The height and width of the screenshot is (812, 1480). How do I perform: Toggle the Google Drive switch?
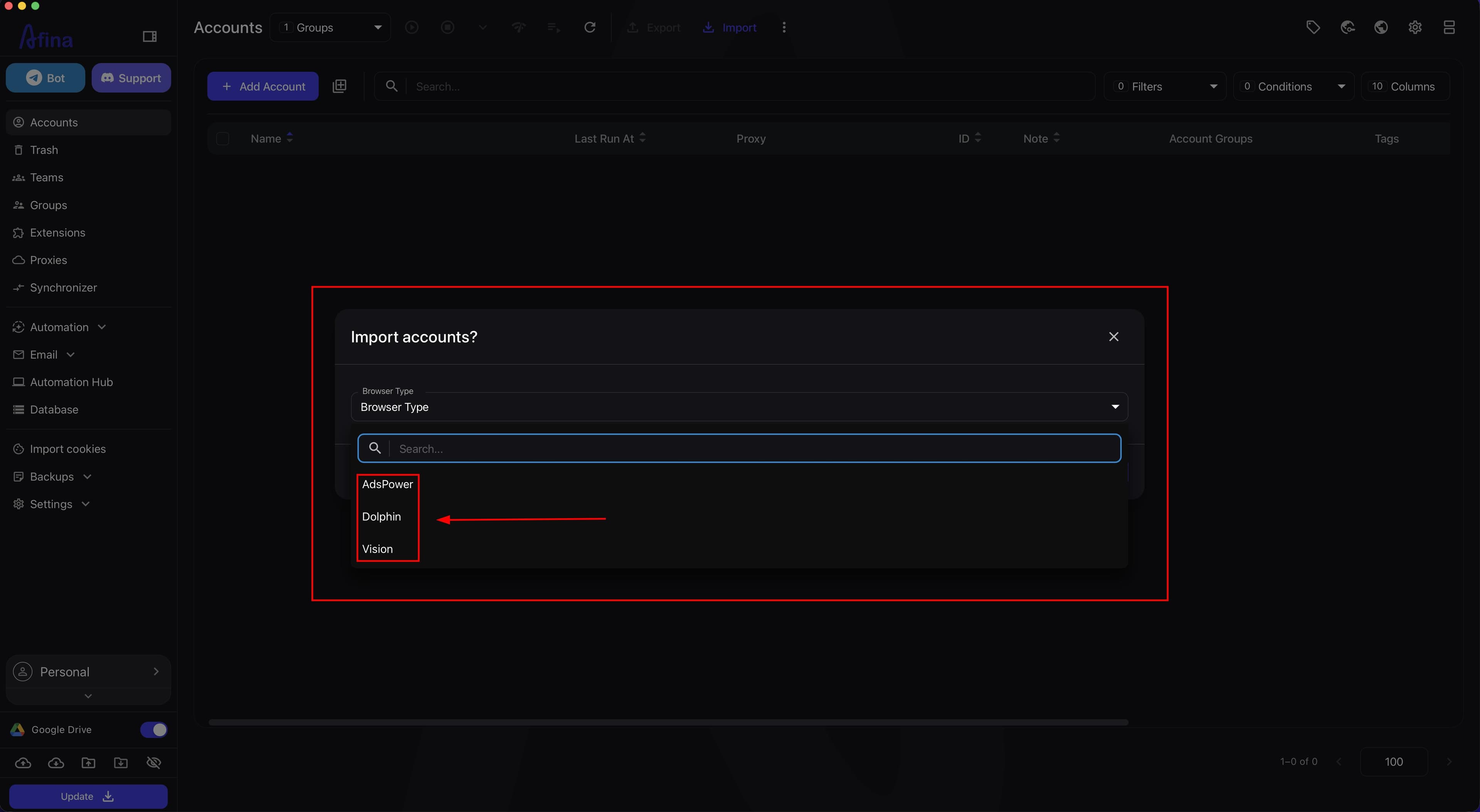coord(154,729)
